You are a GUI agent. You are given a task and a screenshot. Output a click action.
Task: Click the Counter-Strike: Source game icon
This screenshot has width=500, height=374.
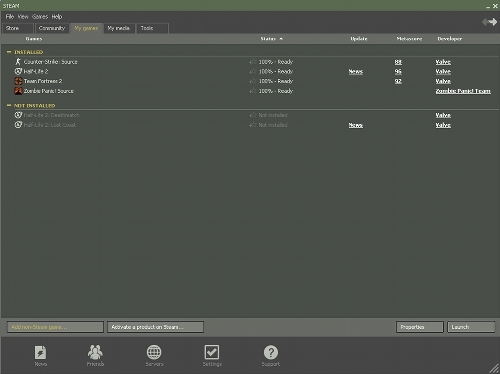click(18, 62)
